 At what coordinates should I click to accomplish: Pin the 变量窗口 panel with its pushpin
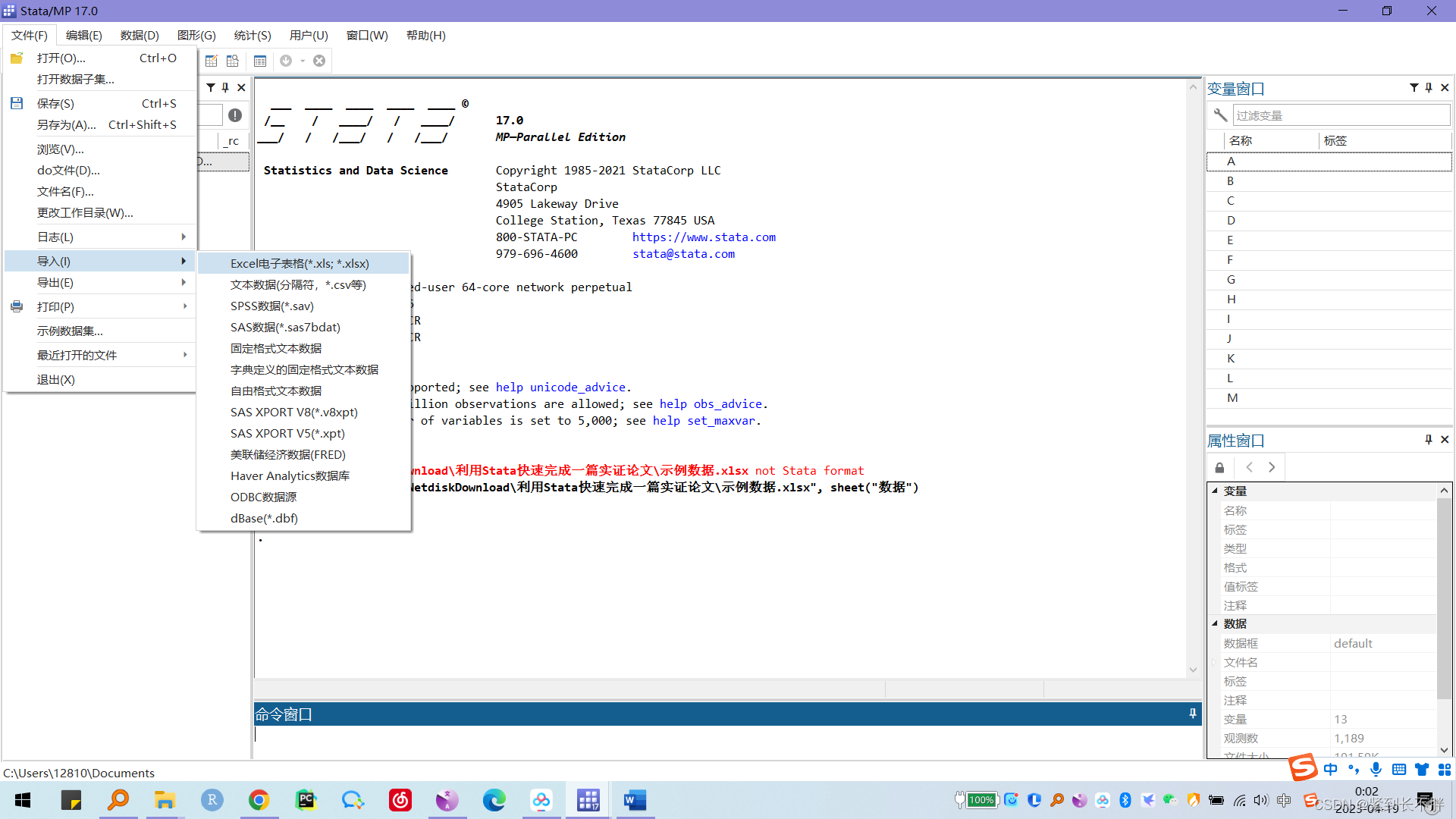click(1429, 88)
